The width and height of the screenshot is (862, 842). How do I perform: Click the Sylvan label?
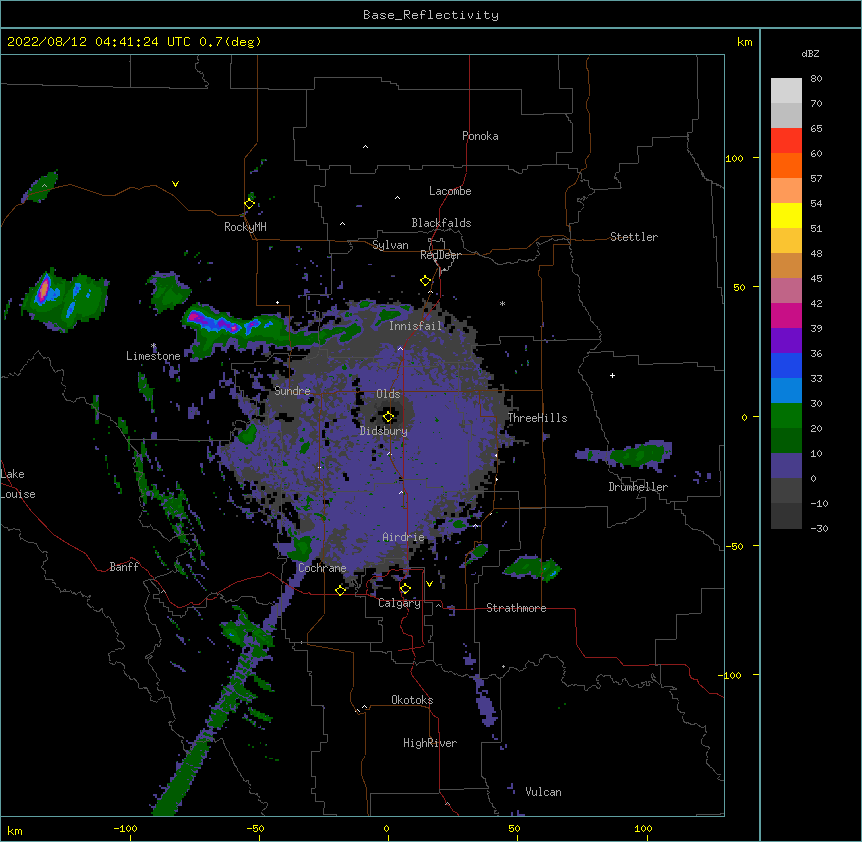coord(390,245)
